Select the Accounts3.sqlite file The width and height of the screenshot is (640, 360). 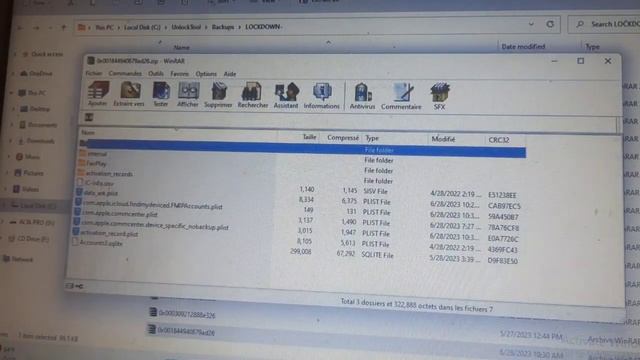click(x=97, y=242)
